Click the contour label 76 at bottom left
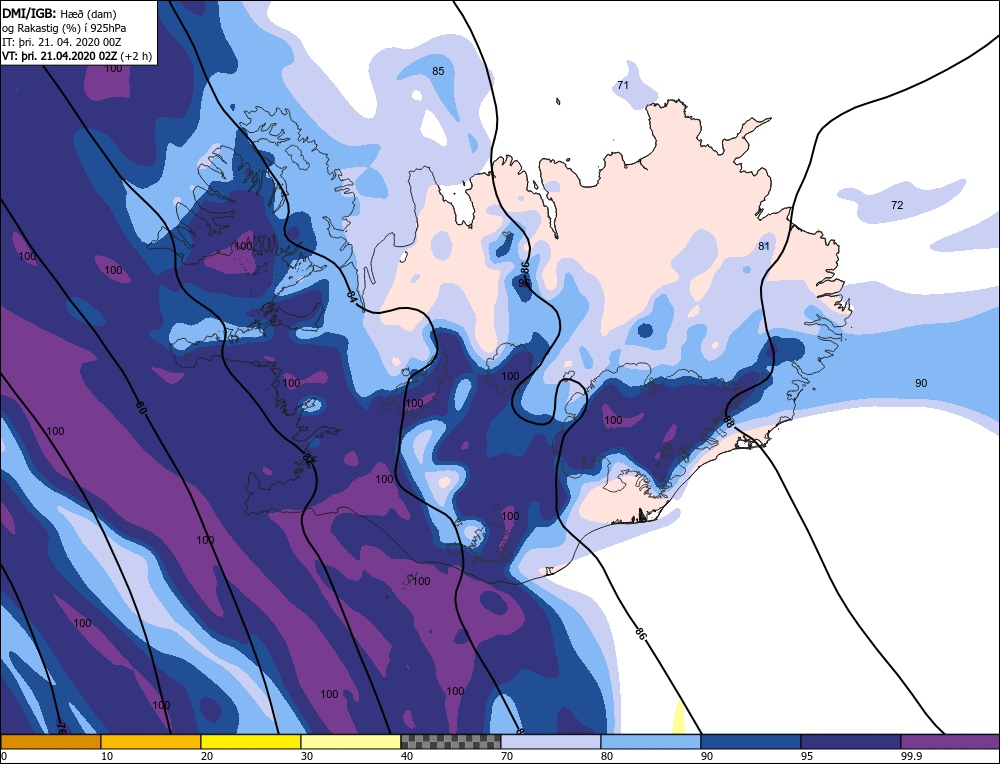This screenshot has width=1000, height=764. coord(61,728)
